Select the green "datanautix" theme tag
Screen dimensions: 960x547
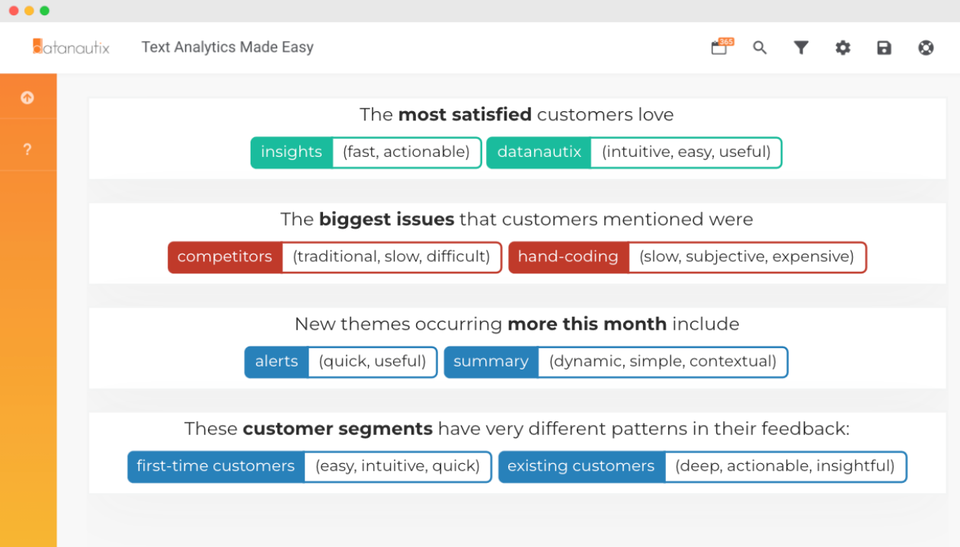(x=539, y=152)
